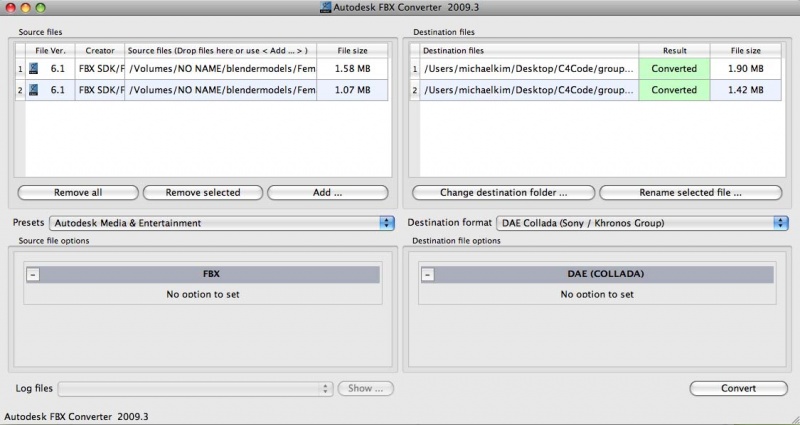Image resolution: width=800 pixels, height=425 pixels.
Task: Click the Converted result in first row
Action: tap(673, 68)
